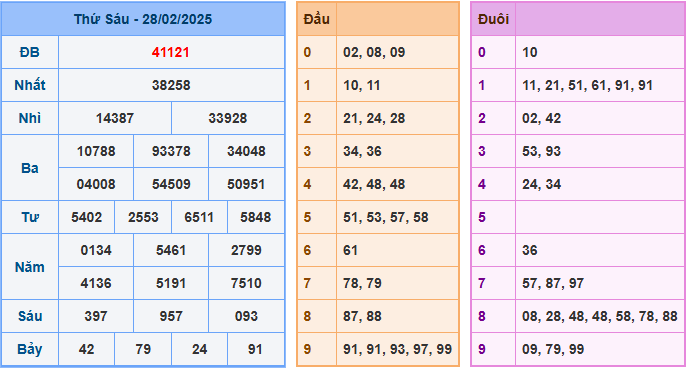Select Đuôi values 57, 87, 97
The height and width of the screenshot is (369, 688).
point(553,283)
